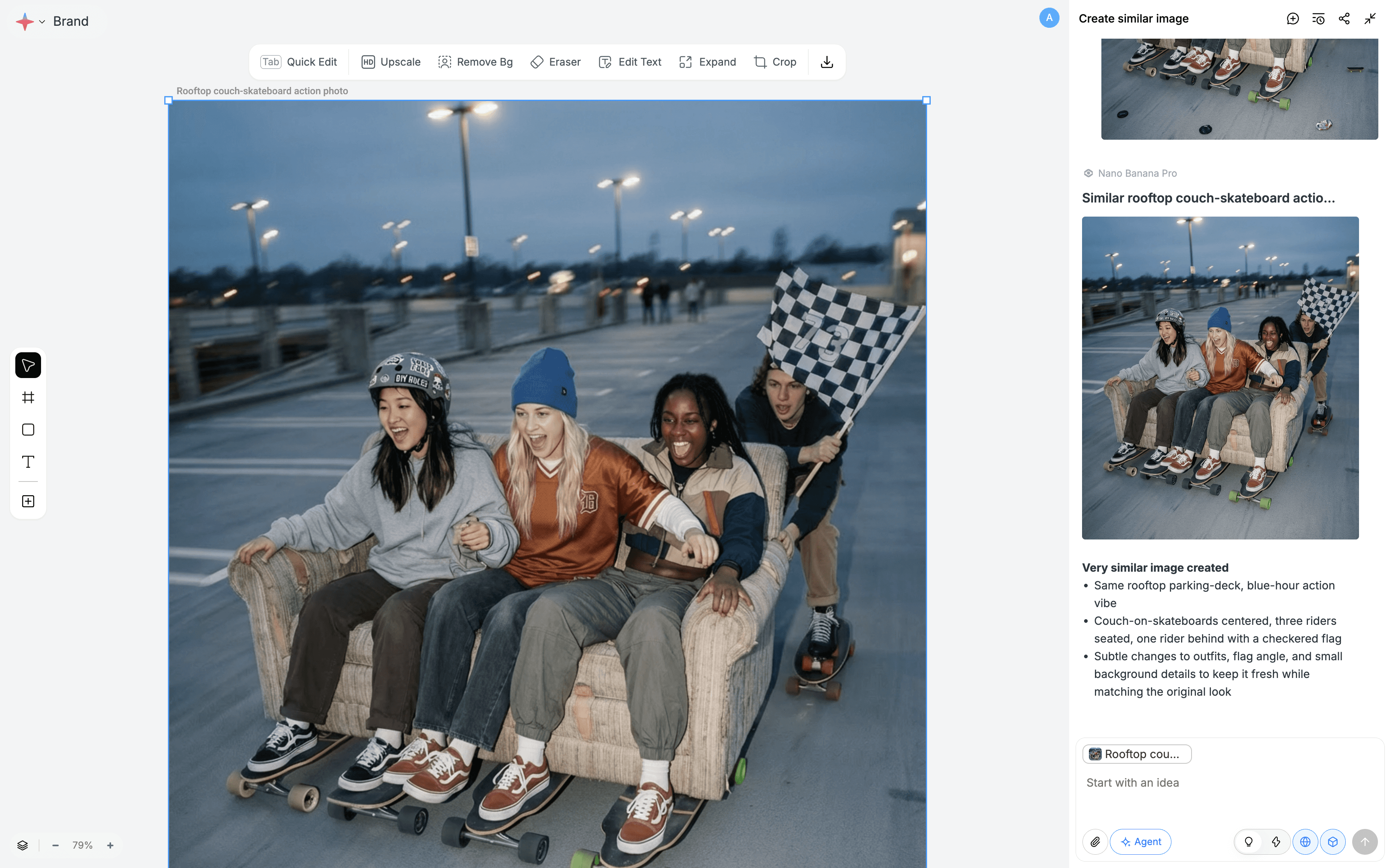Click the add element plus-square icon

click(27, 501)
